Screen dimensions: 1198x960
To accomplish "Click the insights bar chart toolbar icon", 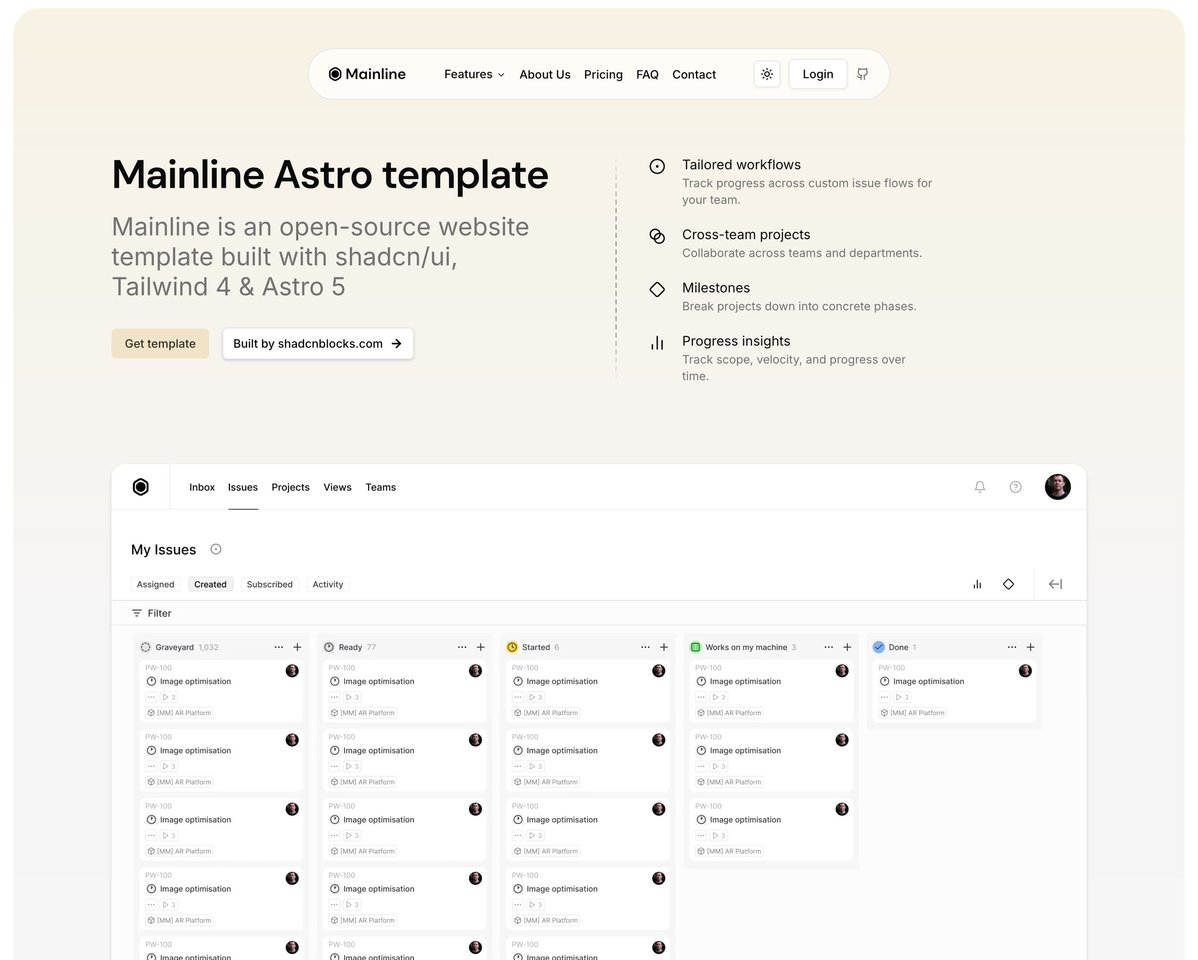I will click(x=977, y=584).
